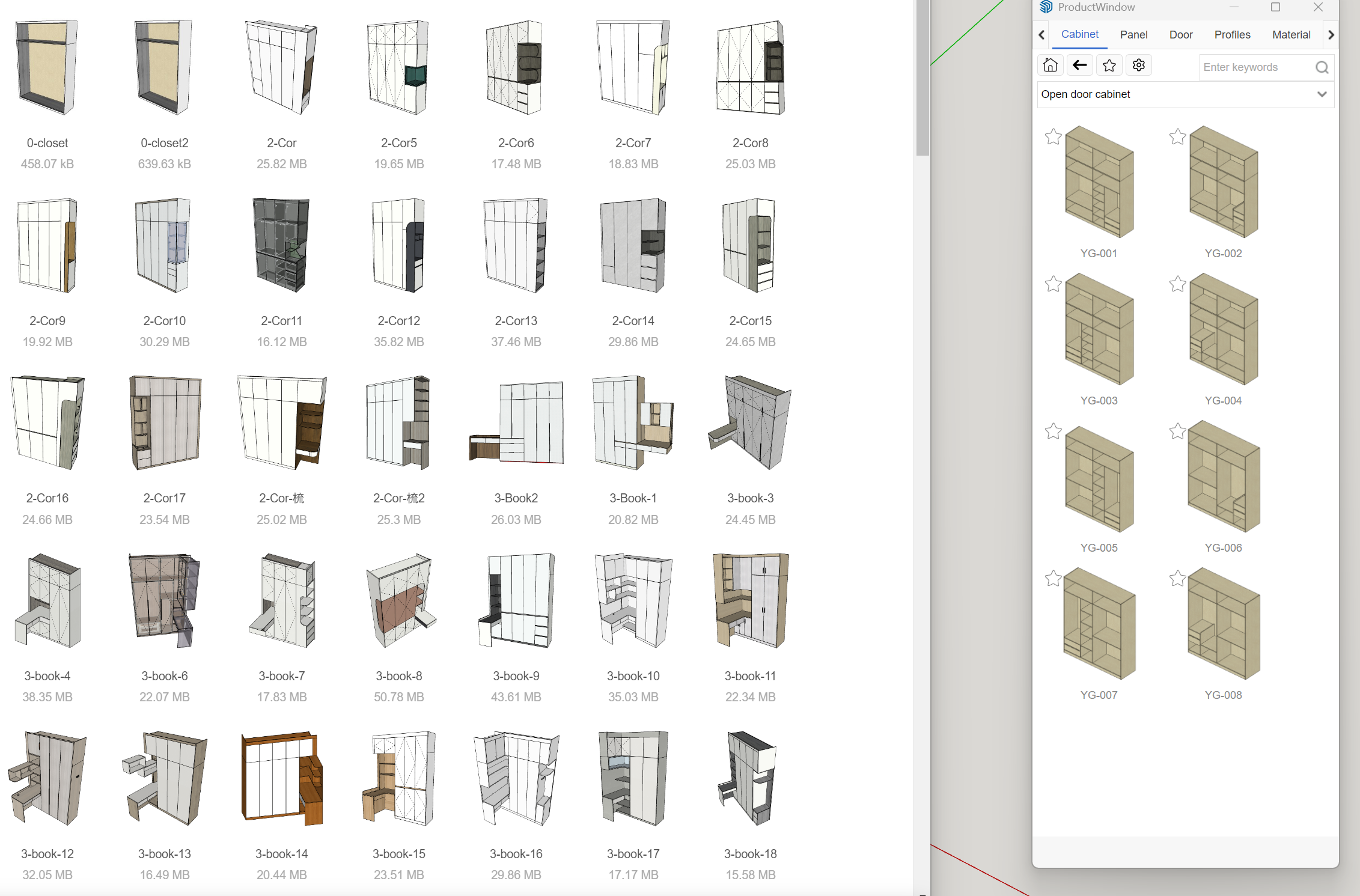Click the 2-Cor11 file name
This screenshot has width=1360, height=896.
click(x=281, y=321)
